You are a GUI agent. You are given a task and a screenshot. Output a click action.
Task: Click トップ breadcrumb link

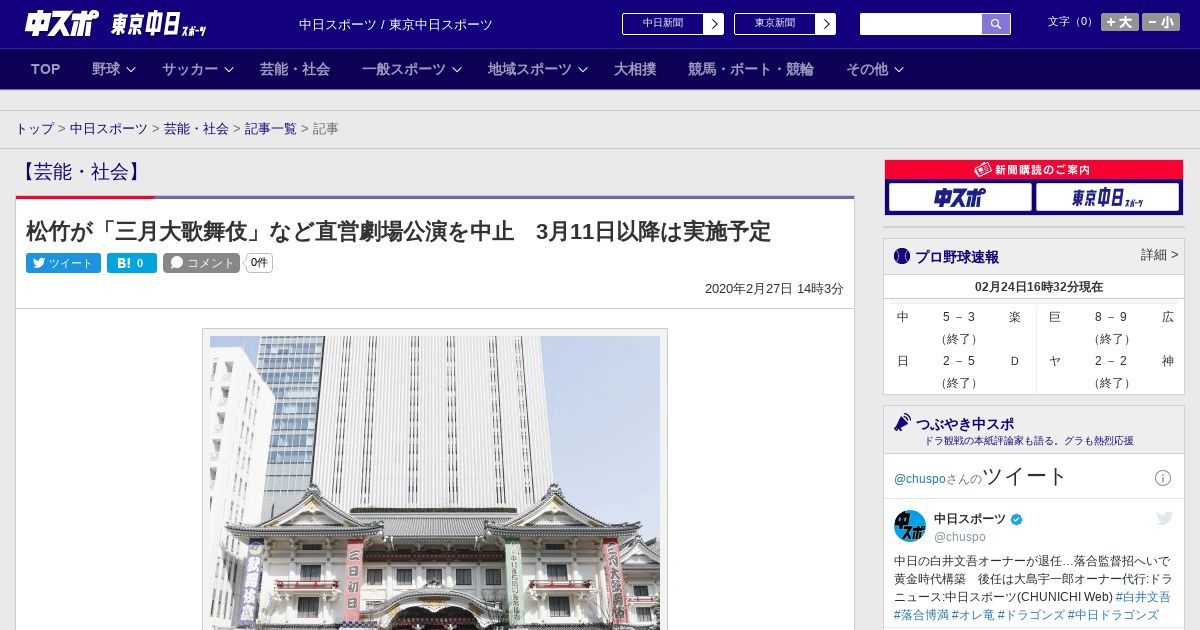pyautogui.click(x=35, y=129)
